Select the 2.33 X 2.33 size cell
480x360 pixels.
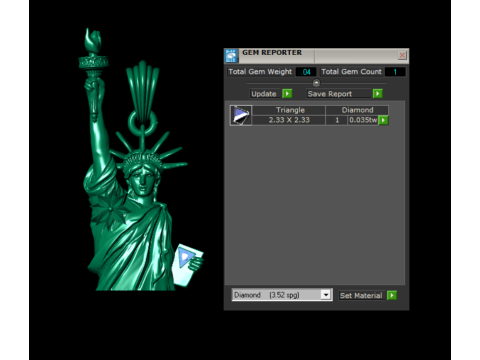tap(289, 120)
